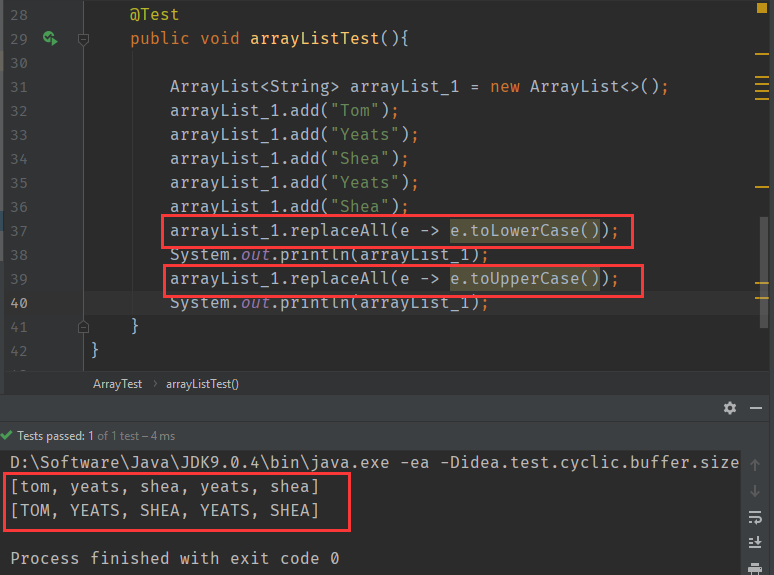This screenshot has height=575, width=774.
Task: Click line number 37 in the gutter
Action: [x=19, y=231]
